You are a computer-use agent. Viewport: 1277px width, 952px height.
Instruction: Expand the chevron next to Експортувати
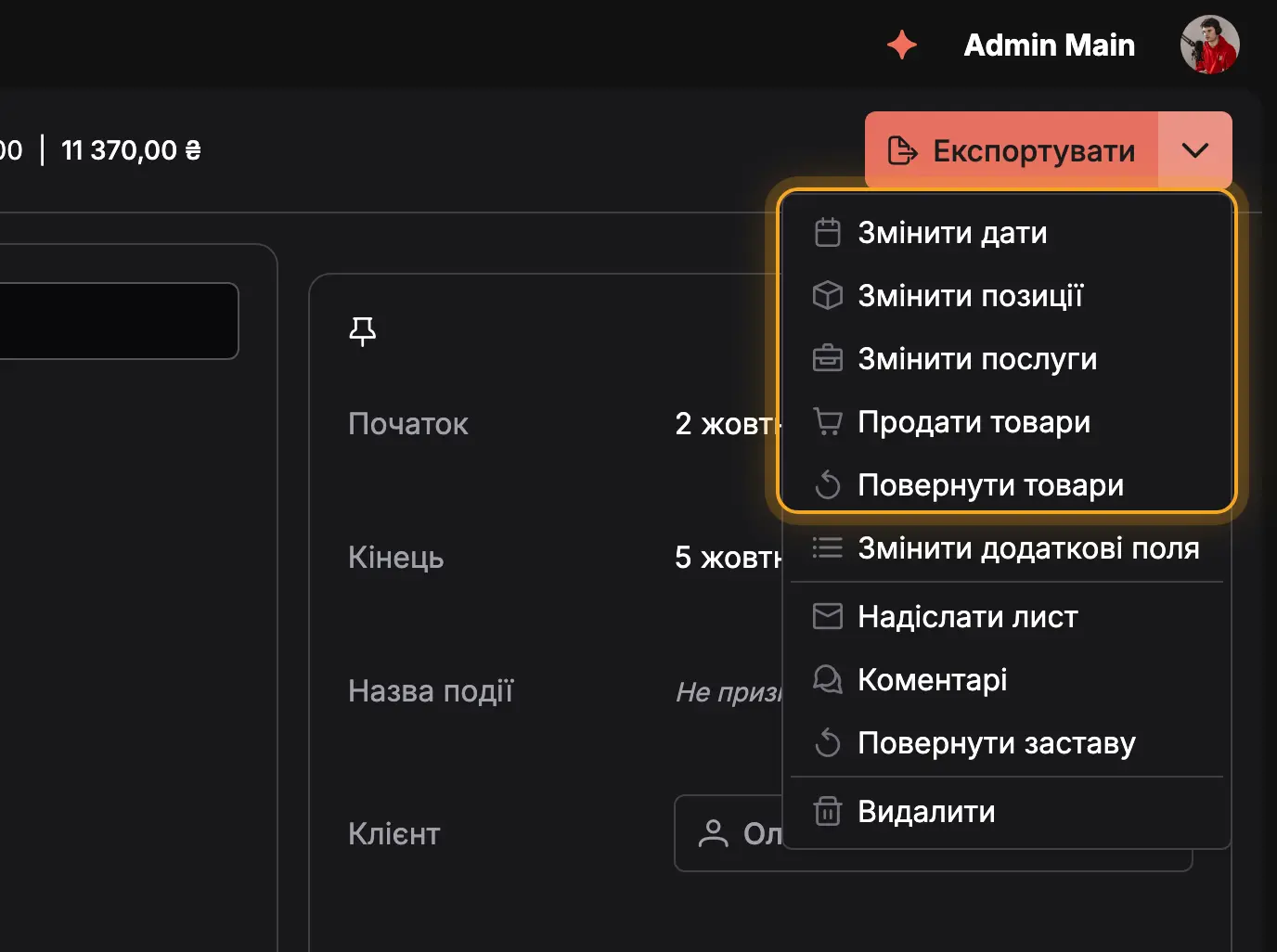(1195, 150)
